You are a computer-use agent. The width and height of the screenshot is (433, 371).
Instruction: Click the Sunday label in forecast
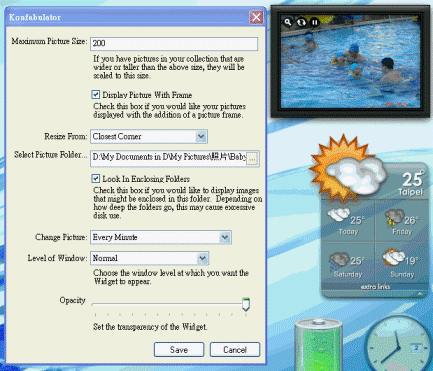(x=402, y=274)
